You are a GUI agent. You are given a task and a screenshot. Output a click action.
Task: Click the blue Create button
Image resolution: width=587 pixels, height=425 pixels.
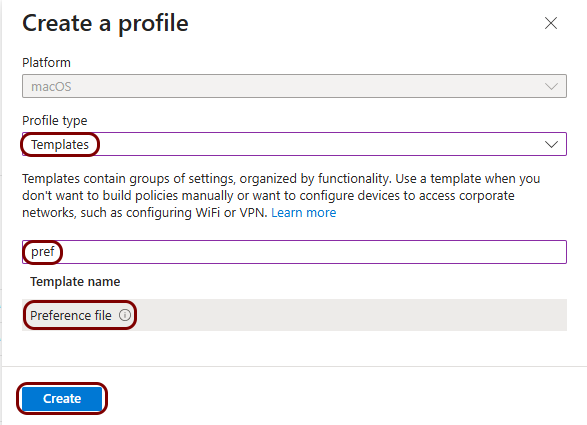62,398
